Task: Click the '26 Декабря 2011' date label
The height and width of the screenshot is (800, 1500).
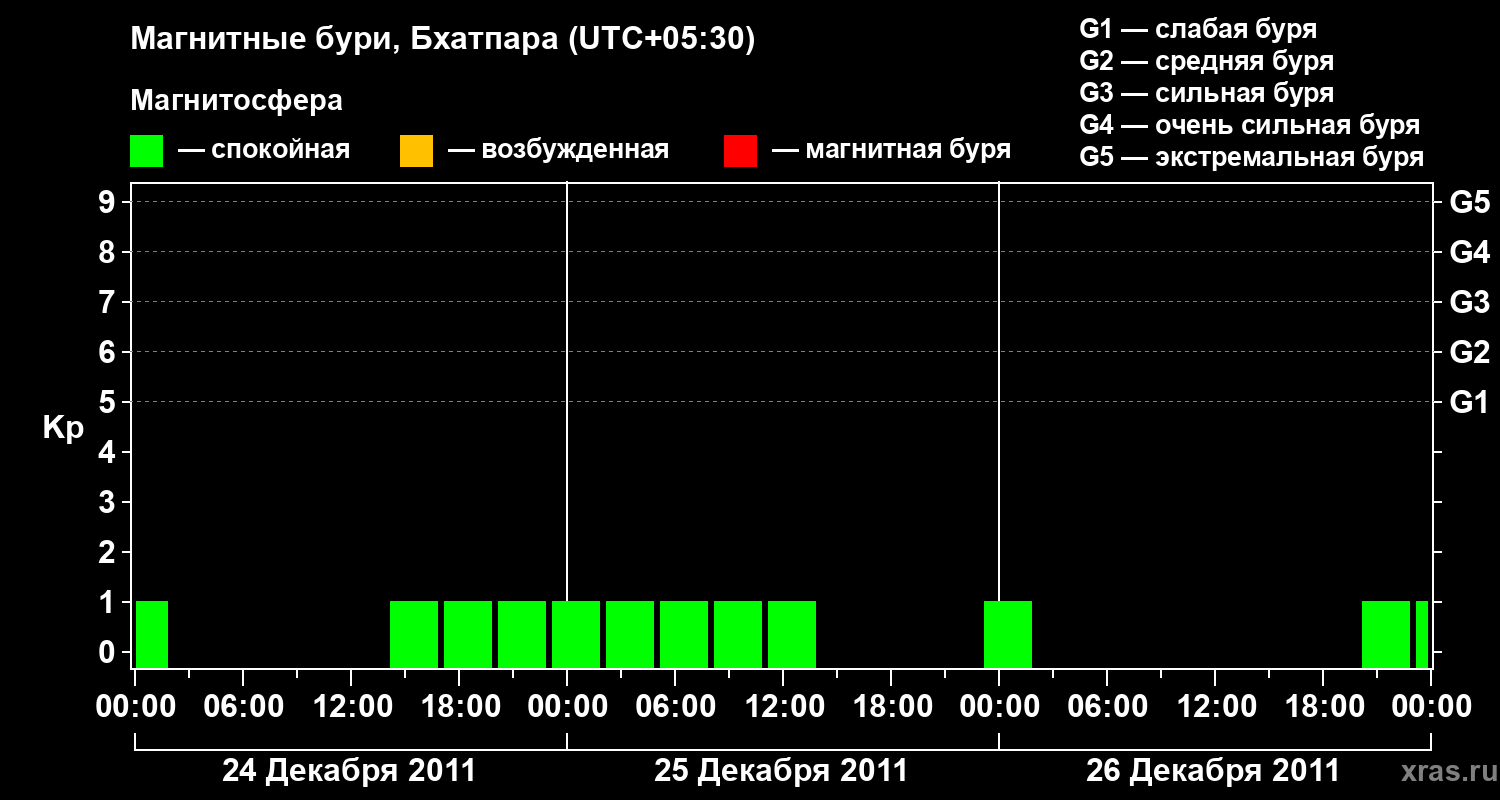Action: [1213, 771]
